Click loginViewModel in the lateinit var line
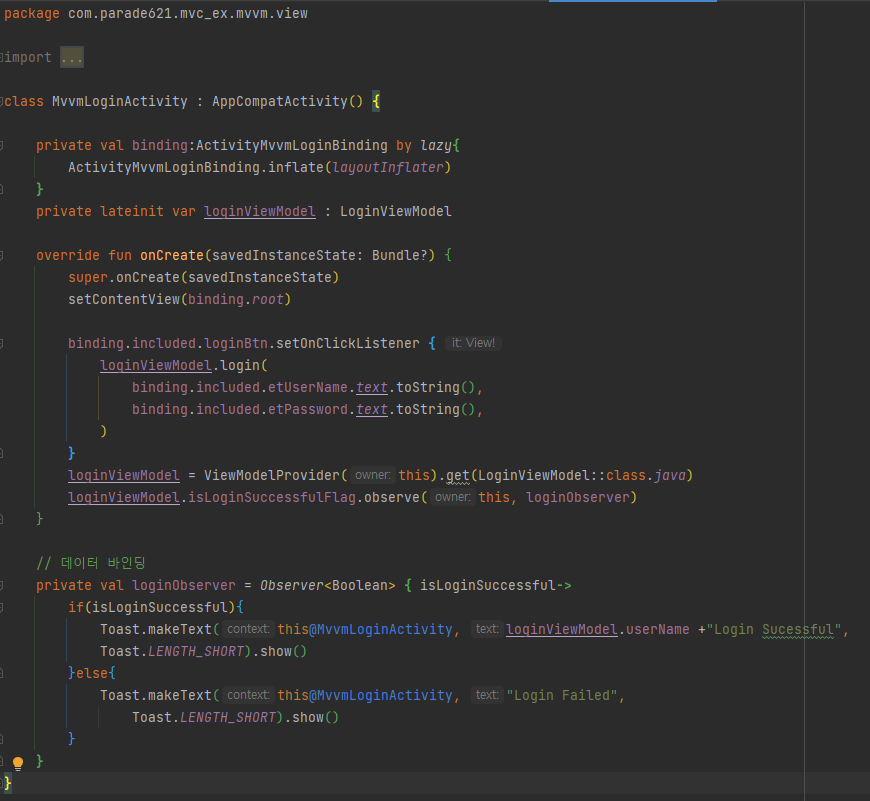The width and height of the screenshot is (870, 801). 260,211
